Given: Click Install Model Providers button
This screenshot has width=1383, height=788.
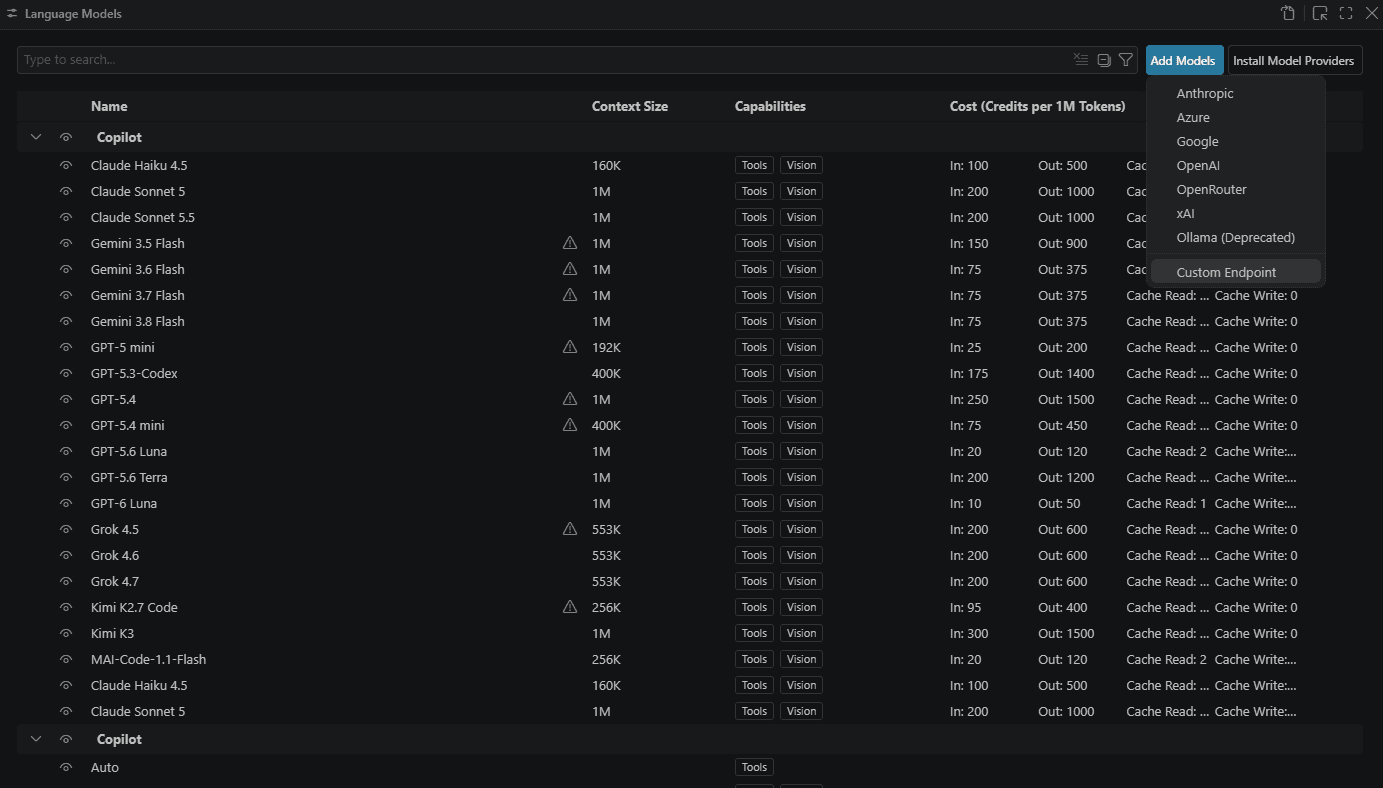Looking at the screenshot, I should point(1294,60).
